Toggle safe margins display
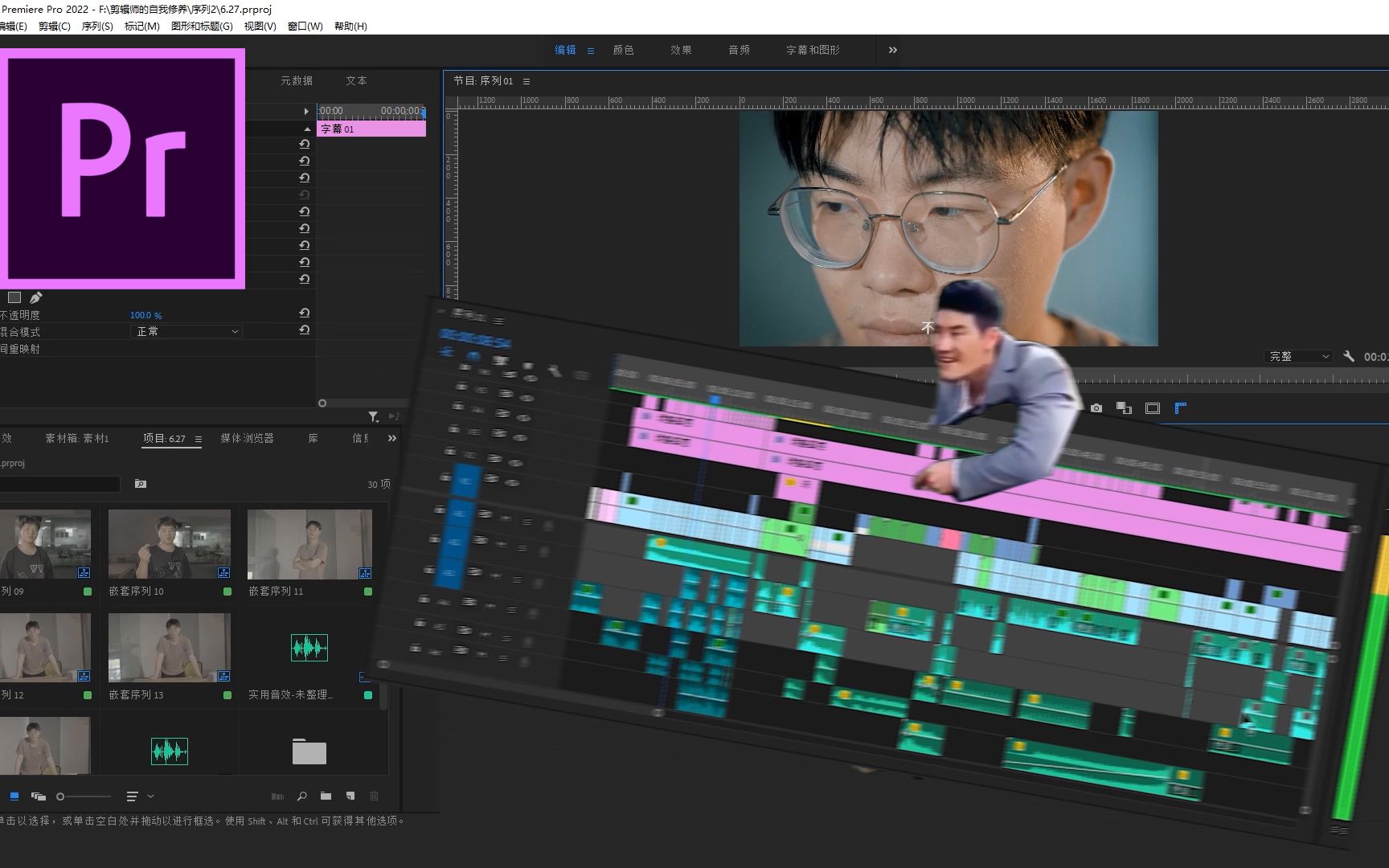The width and height of the screenshot is (1389, 868). coord(1152,408)
